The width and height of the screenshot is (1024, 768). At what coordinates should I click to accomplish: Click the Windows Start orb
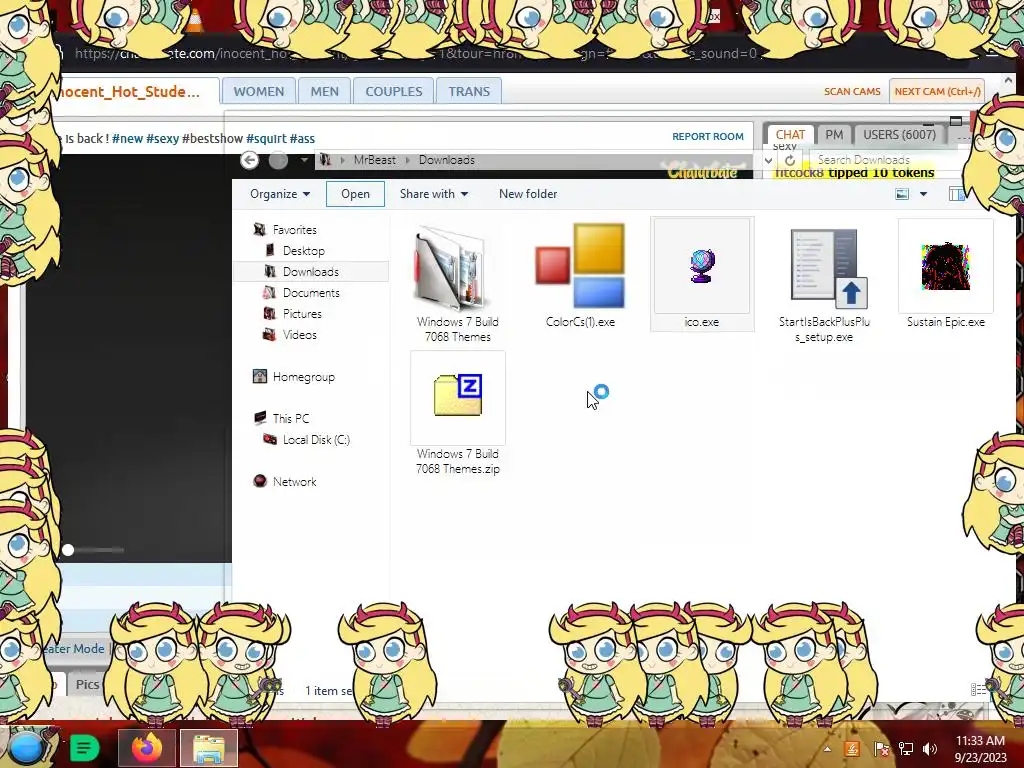pos(26,748)
